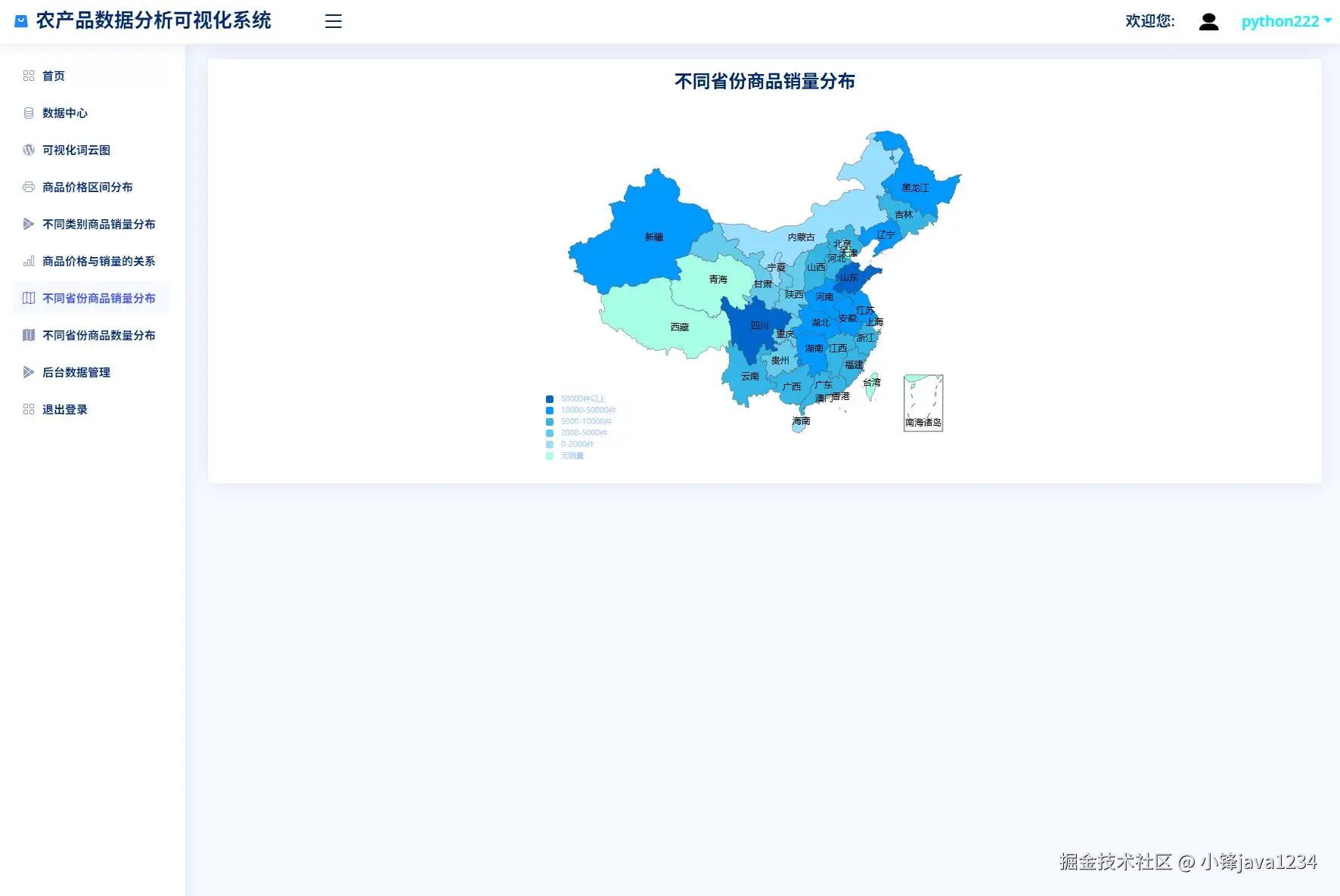Select 山东 province on the map

coord(853,277)
